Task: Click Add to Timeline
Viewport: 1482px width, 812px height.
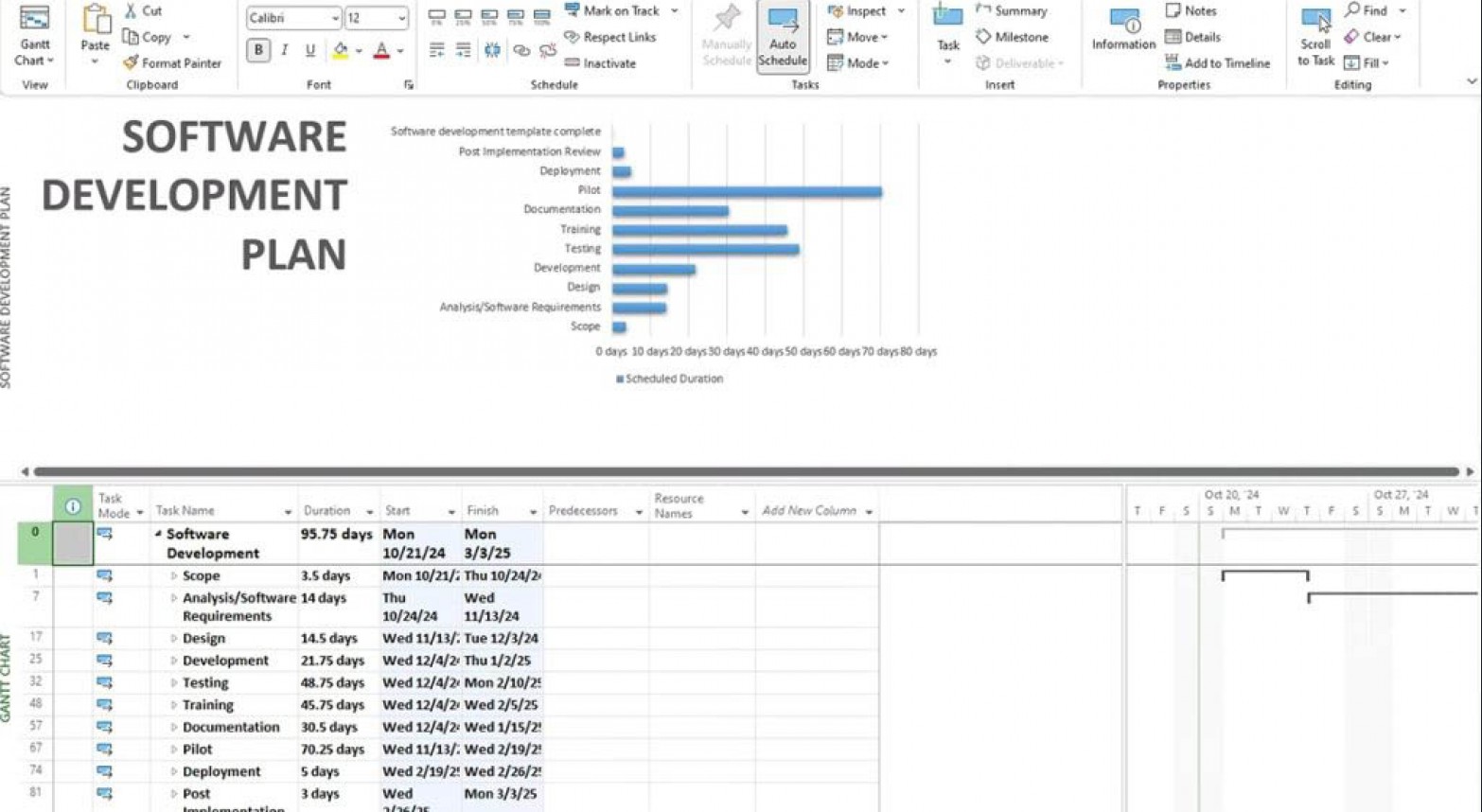Action: tap(1217, 63)
